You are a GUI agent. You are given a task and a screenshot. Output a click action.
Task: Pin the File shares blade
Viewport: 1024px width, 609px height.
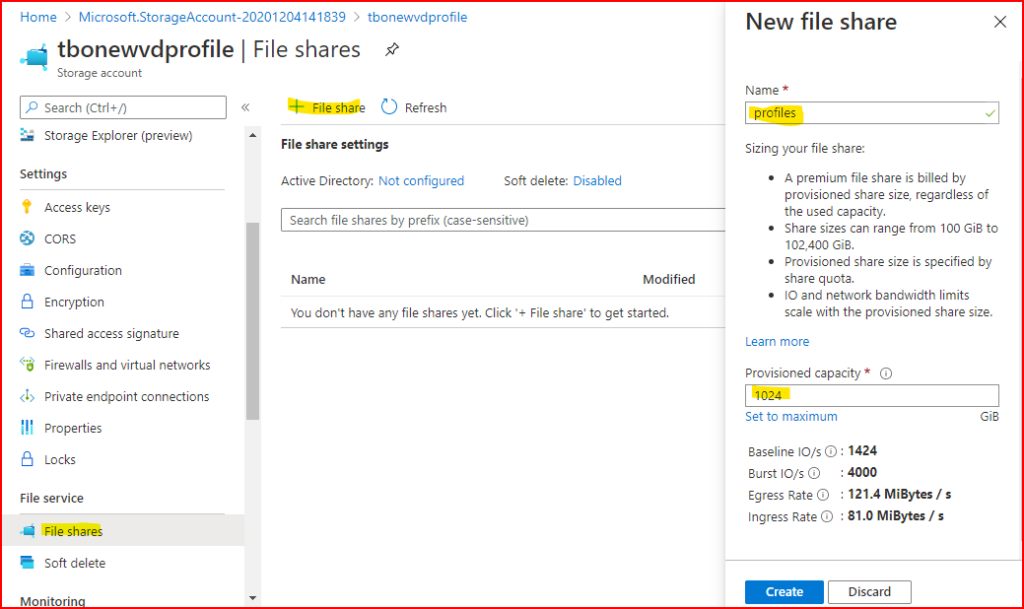tap(392, 50)
